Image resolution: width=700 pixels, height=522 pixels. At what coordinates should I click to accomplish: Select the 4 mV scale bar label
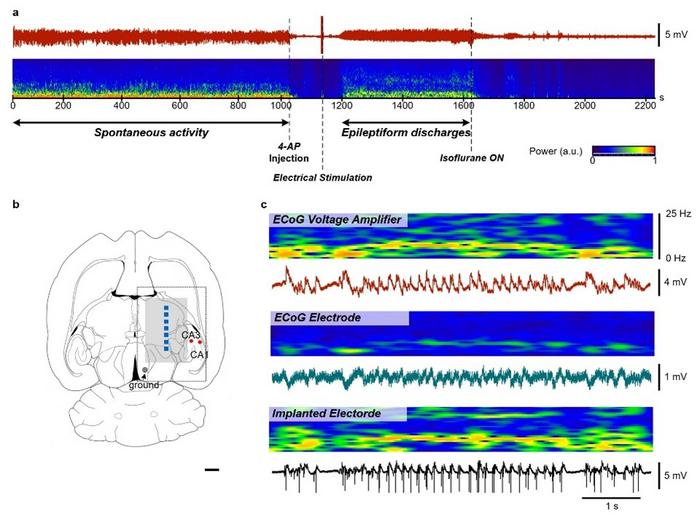click(676, 283)
